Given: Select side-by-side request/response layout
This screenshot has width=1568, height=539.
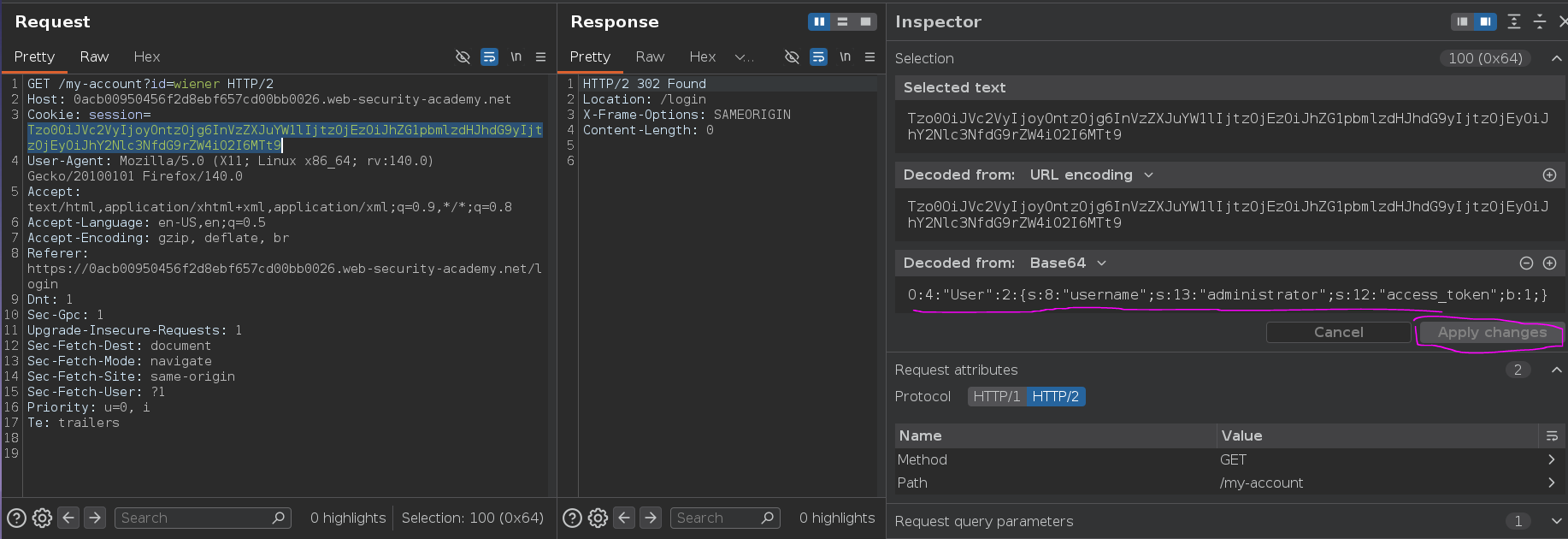Looking at the screenshot, I should coord(819,21).
